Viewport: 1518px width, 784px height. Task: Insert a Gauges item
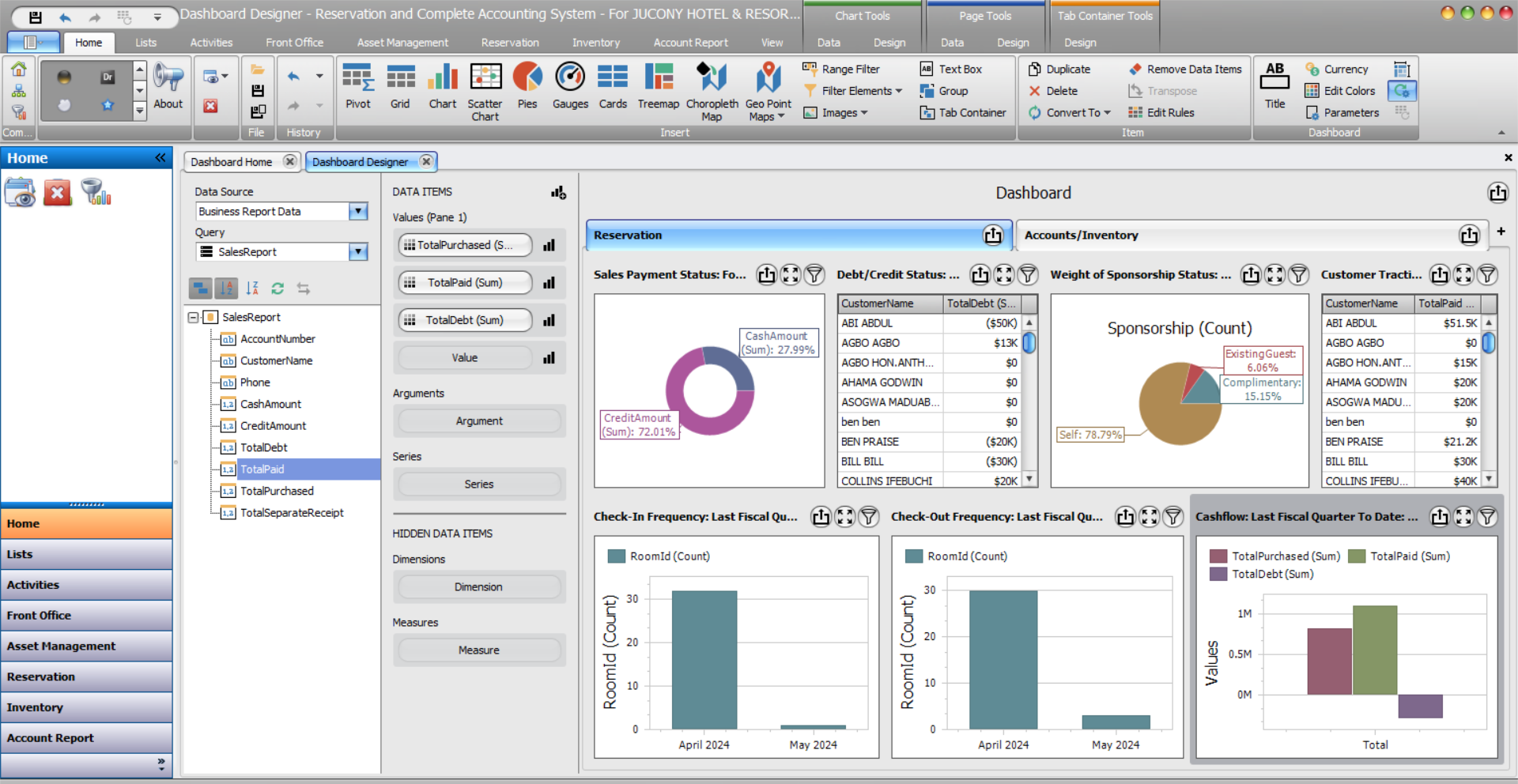point(570,88)
